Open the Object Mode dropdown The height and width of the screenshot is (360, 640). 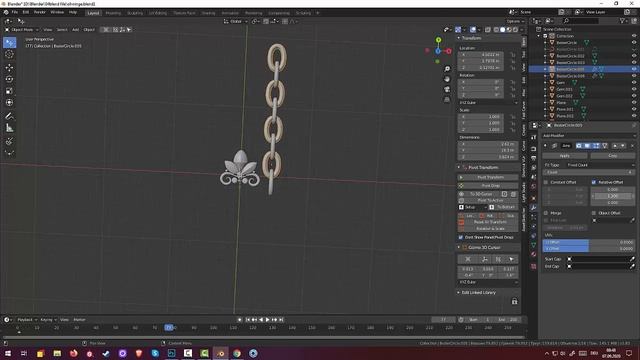(x=22, y=30)
